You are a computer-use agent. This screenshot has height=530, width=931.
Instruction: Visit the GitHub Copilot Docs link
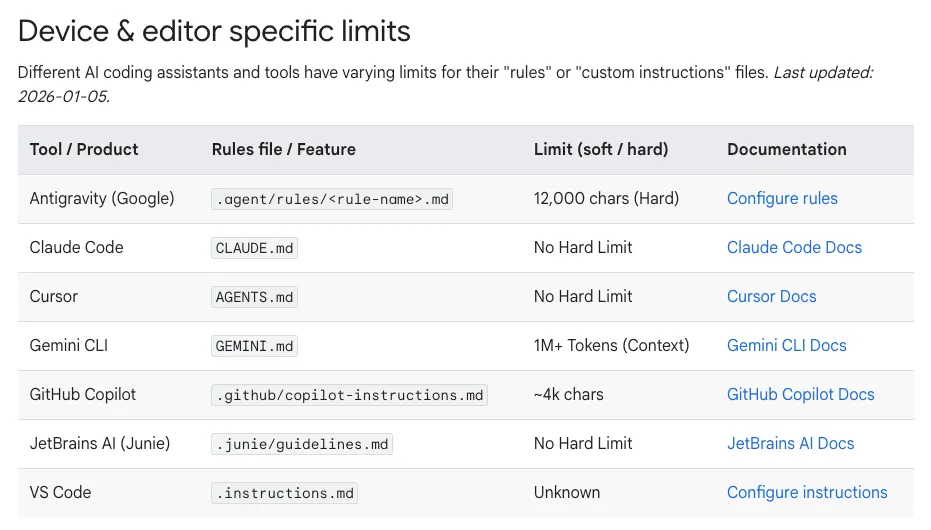pyautogui.click(x=800, y=395)
